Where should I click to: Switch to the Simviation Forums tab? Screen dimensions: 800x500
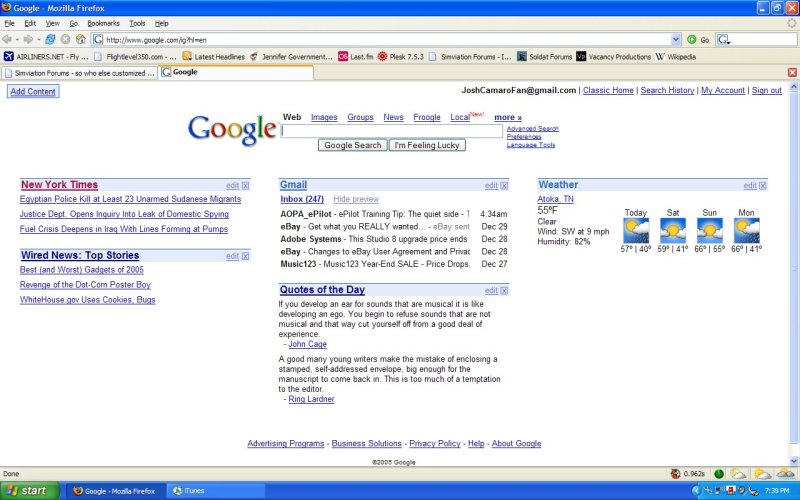coord(80,72)
